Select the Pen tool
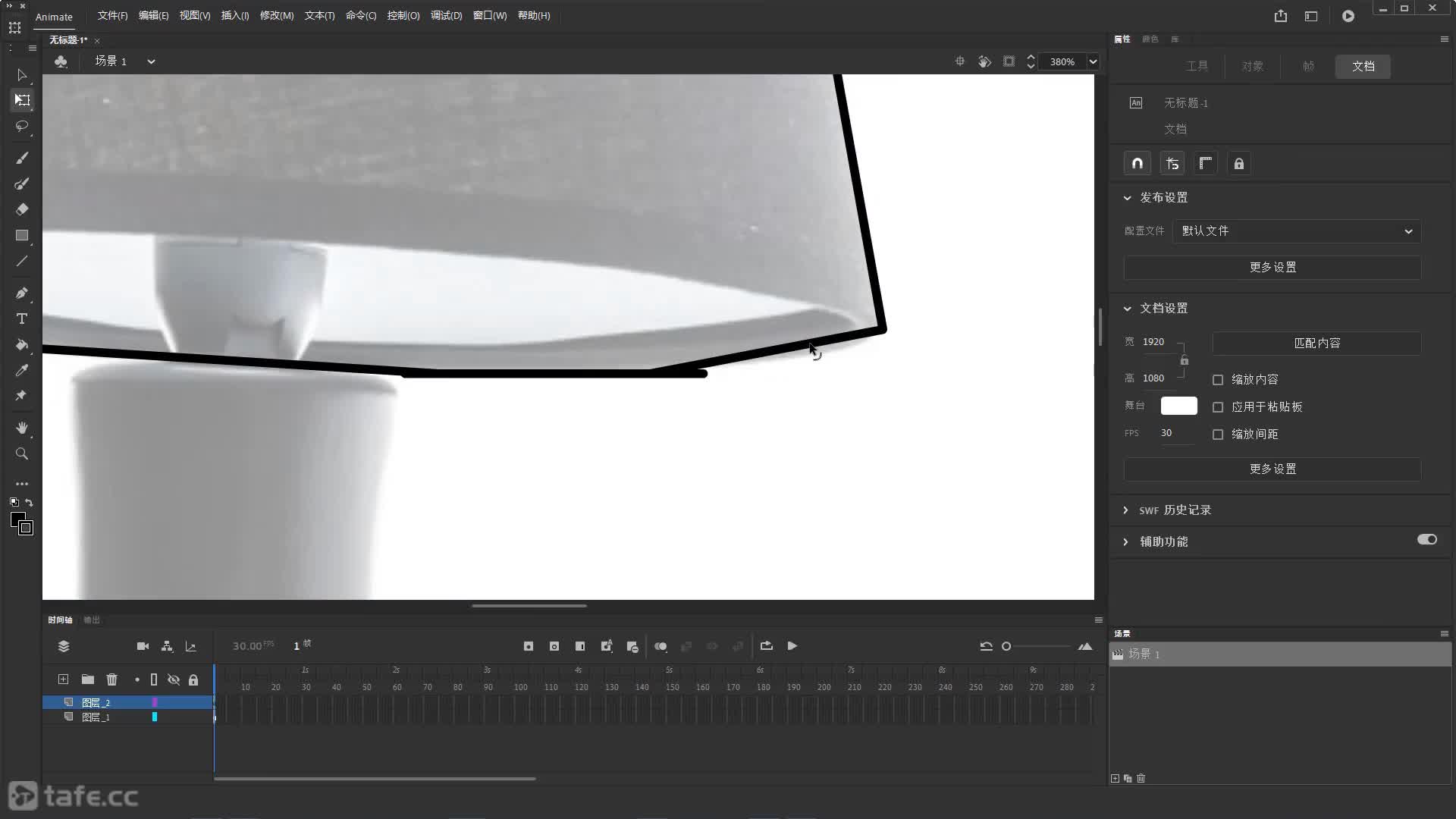 22,293
